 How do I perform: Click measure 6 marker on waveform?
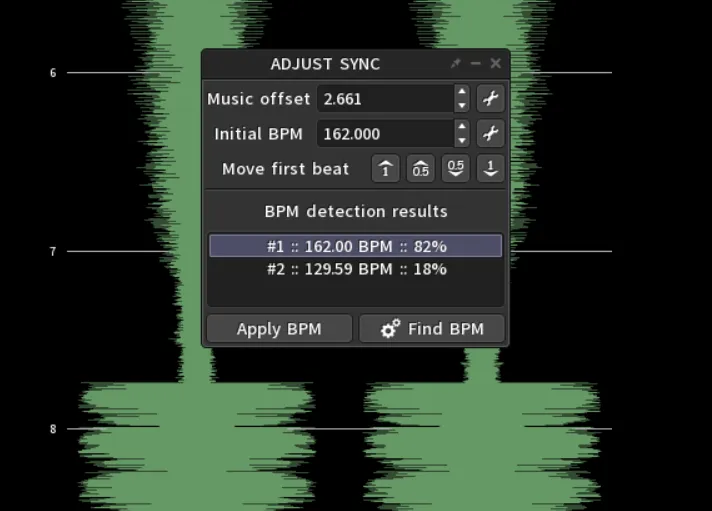coord(53,73)
